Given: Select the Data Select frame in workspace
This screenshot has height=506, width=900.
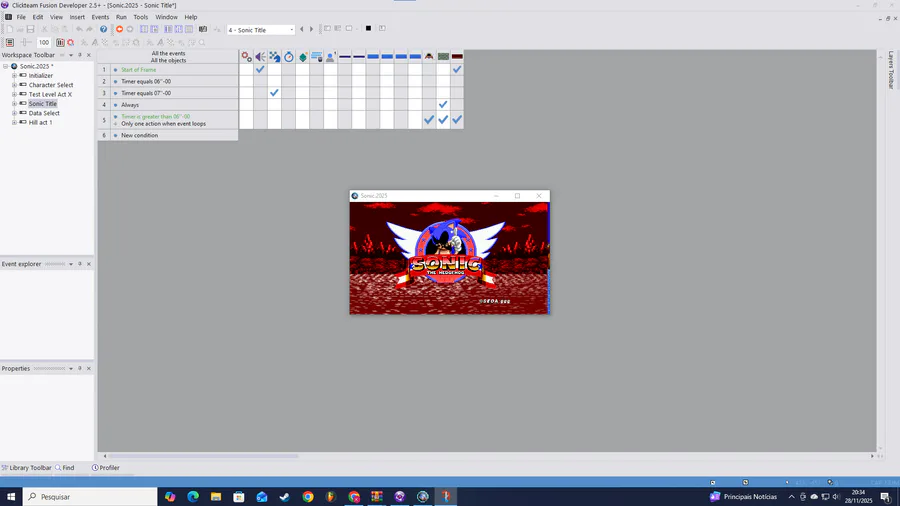Looking at the screenshot, I should pos(44,113).
